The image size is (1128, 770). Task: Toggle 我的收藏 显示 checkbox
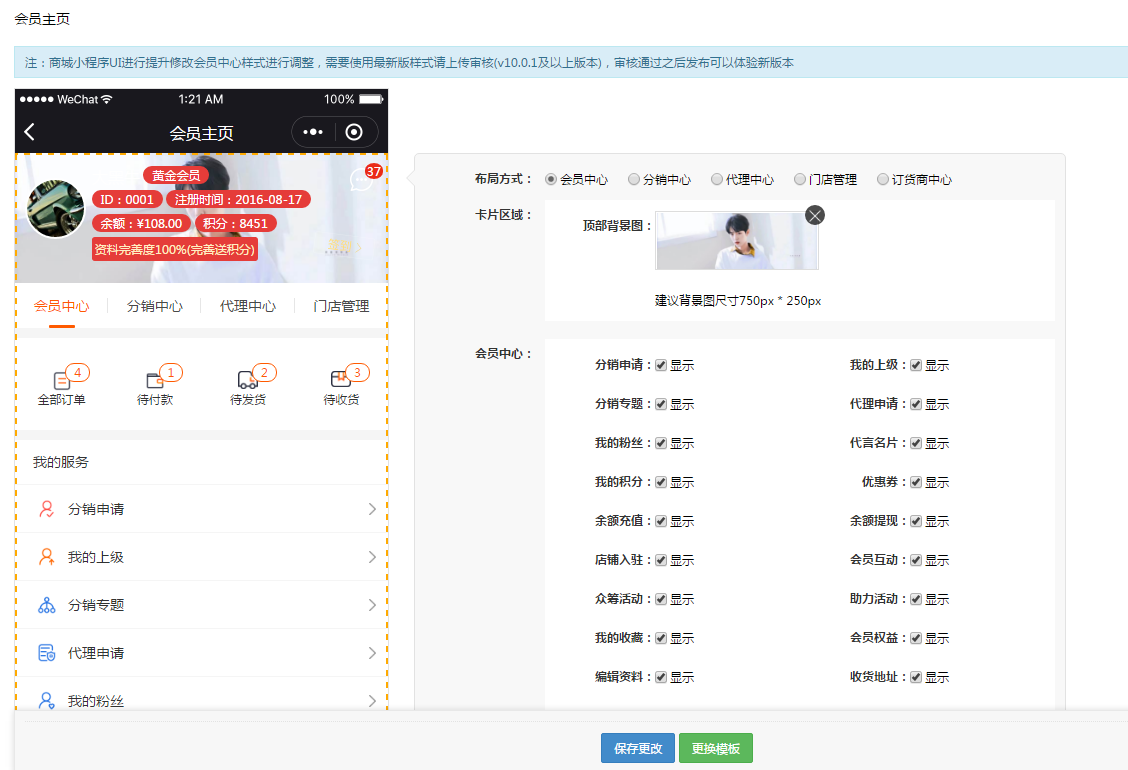click(661, 638)
